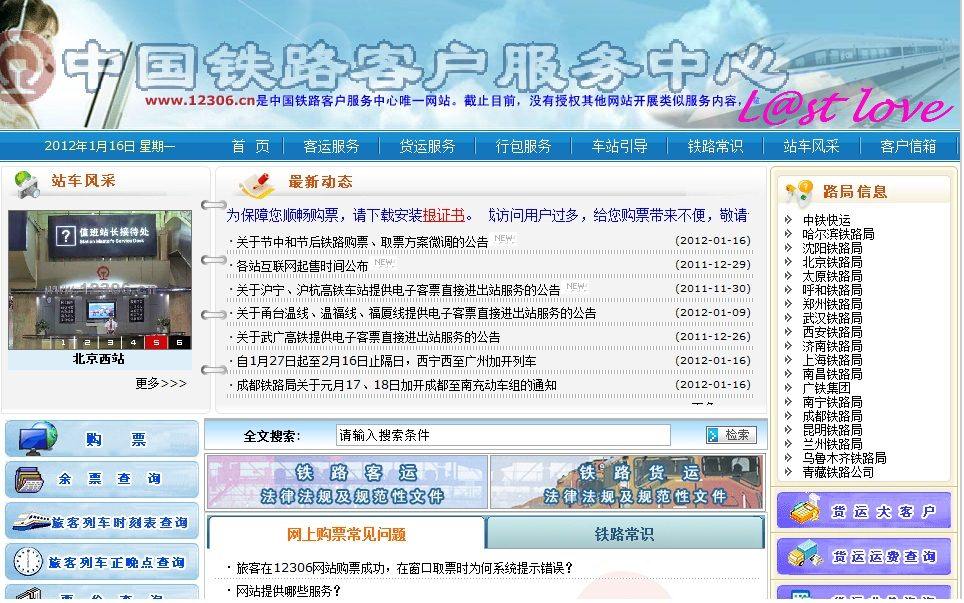
Task: Open 站车风采 navigation menu
Action: click(x=812, y=146)
